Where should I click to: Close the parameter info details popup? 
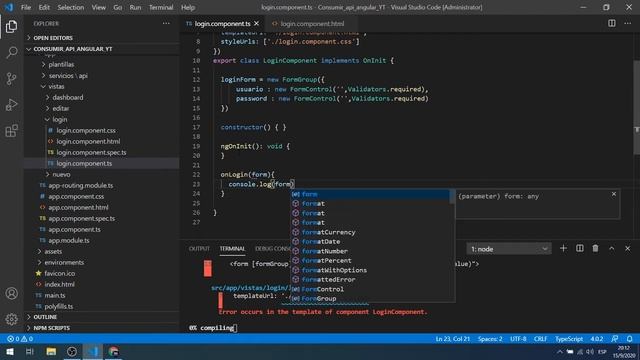613,194
